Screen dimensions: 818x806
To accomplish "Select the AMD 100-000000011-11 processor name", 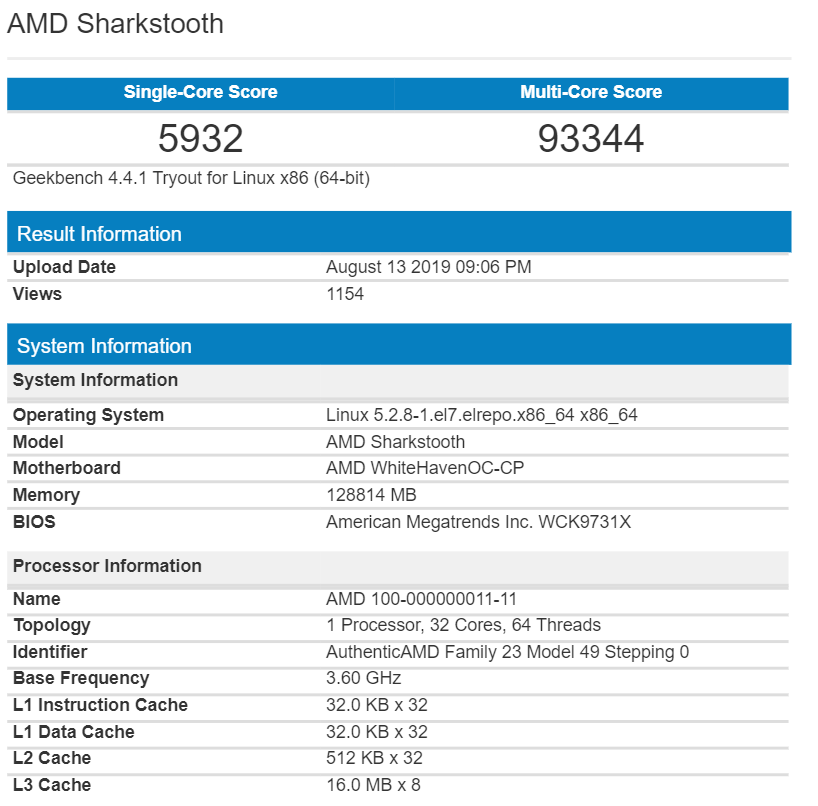I will click(422, 599).
